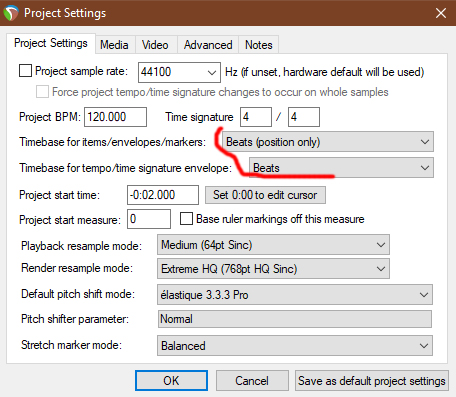Enable the Project sample rate checkbox
Image resolution: width=456 pixels, height=397 pixels.
(x=25, y=71)
